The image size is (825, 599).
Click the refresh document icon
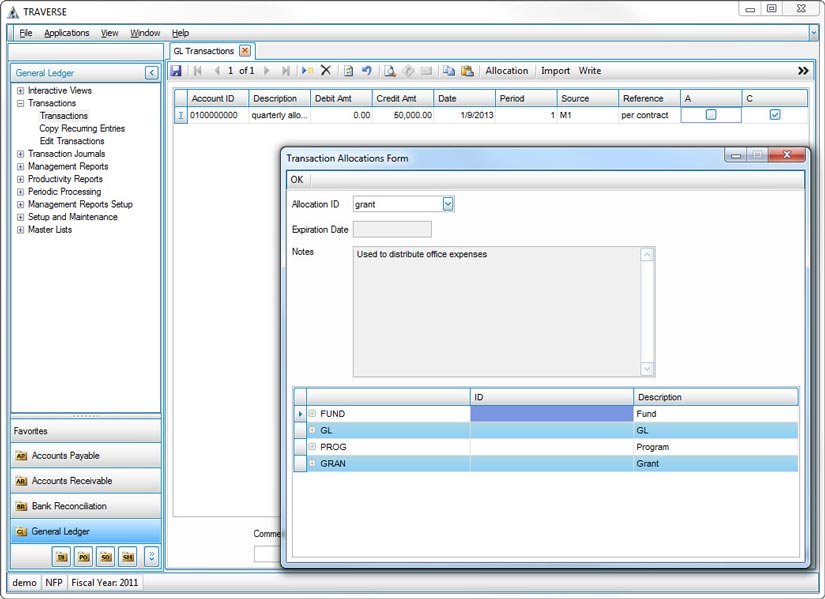tap(348, 71)
